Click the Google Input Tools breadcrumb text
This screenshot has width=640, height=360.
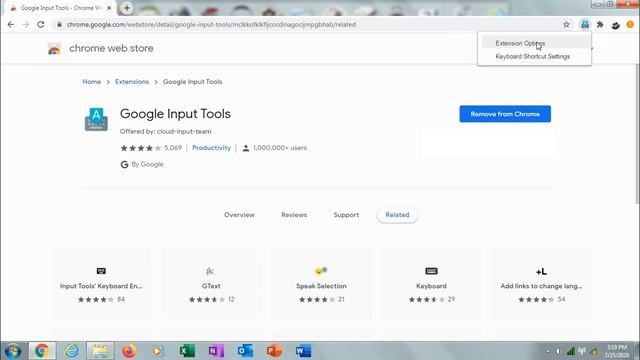tap(193, 82)
